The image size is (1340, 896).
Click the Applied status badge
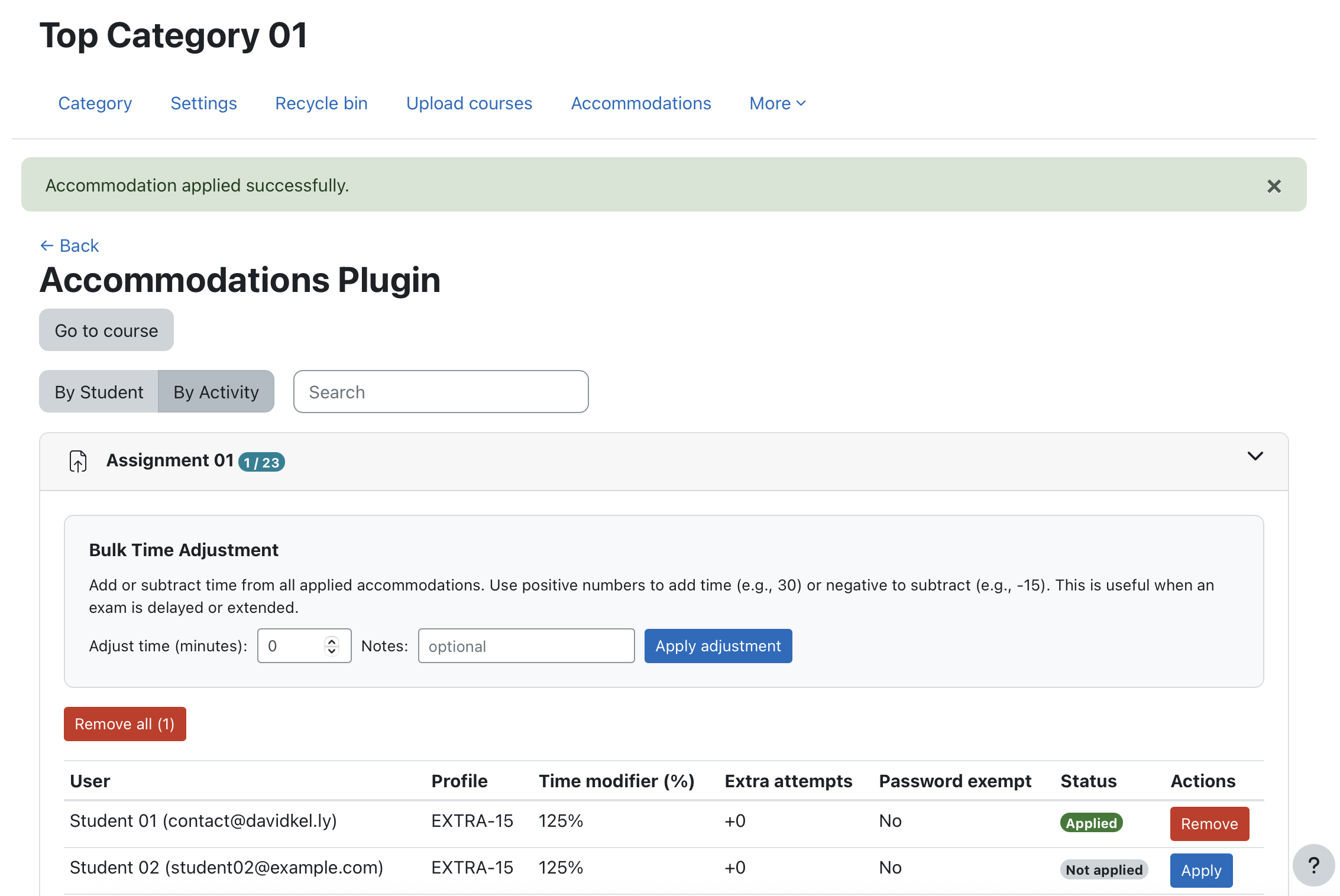[1091, 823]
